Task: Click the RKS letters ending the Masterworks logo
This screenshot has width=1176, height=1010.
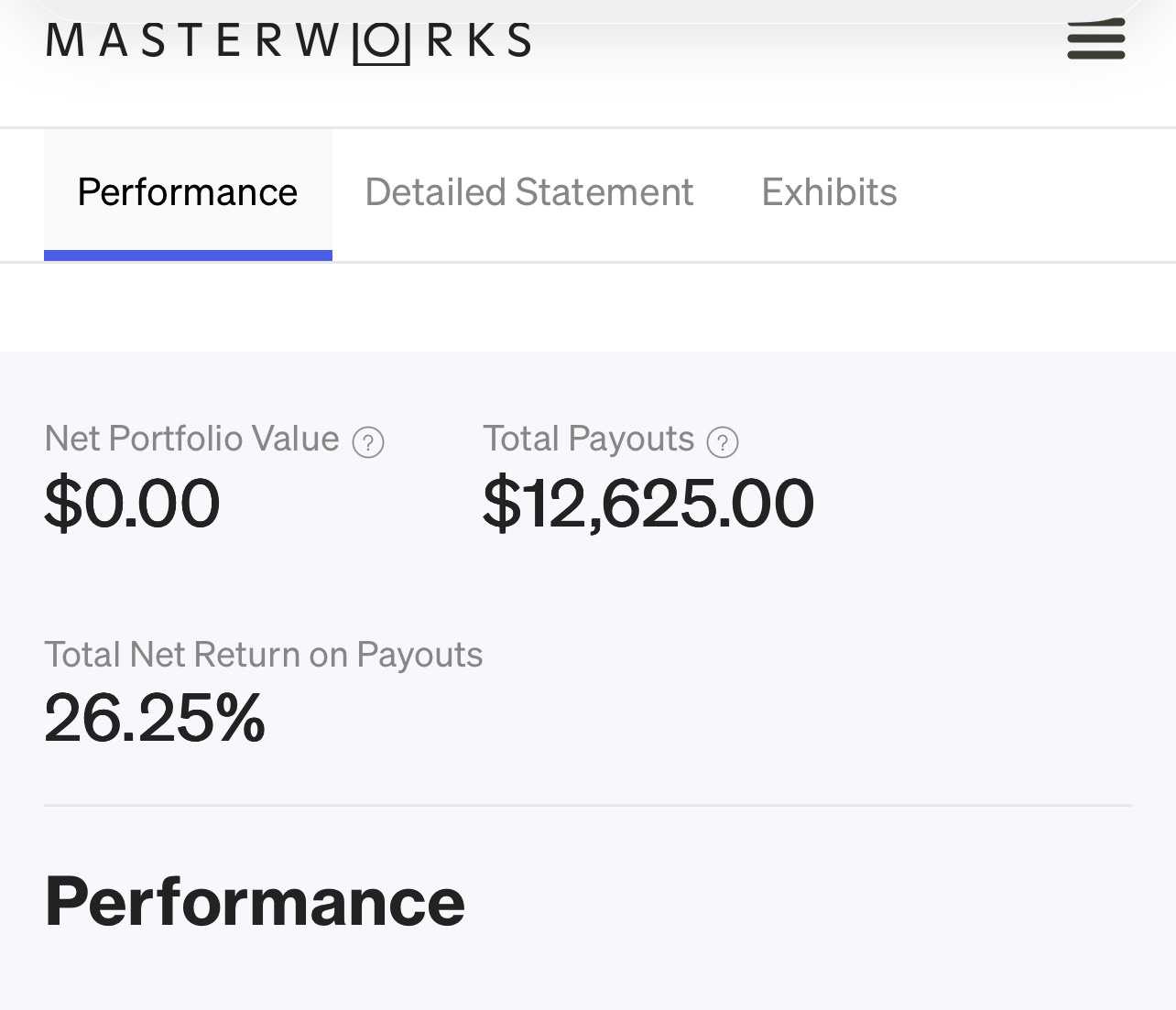Action: coord(479,41)
